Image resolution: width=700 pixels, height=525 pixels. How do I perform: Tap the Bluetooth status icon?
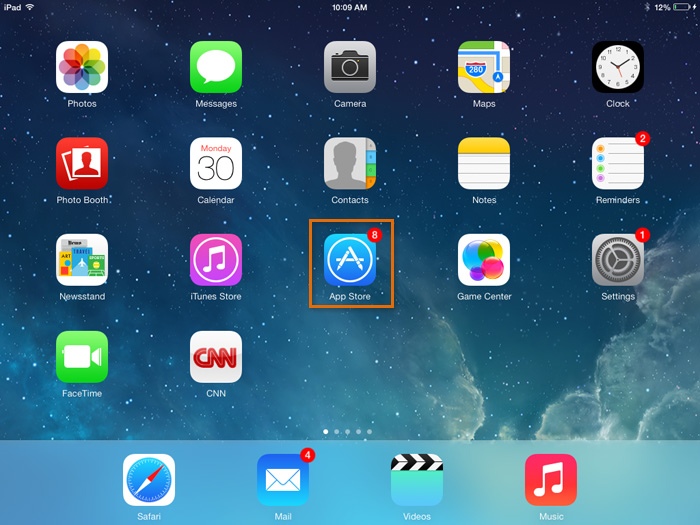647,7
